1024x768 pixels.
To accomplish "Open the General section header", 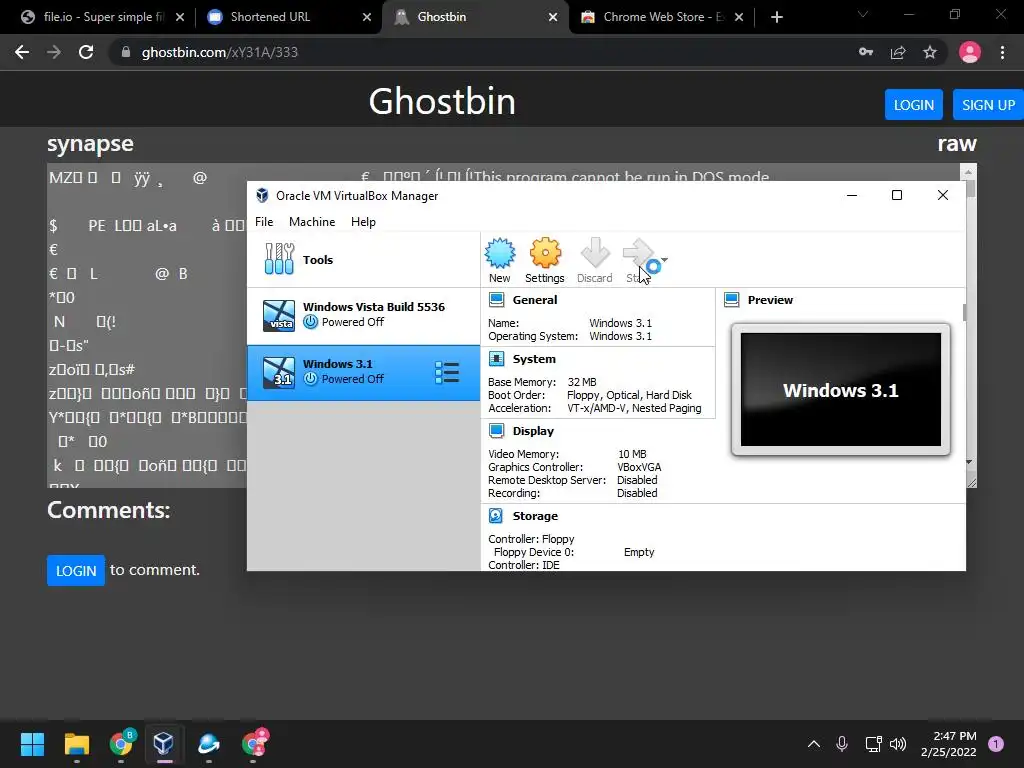I will 534,300.
